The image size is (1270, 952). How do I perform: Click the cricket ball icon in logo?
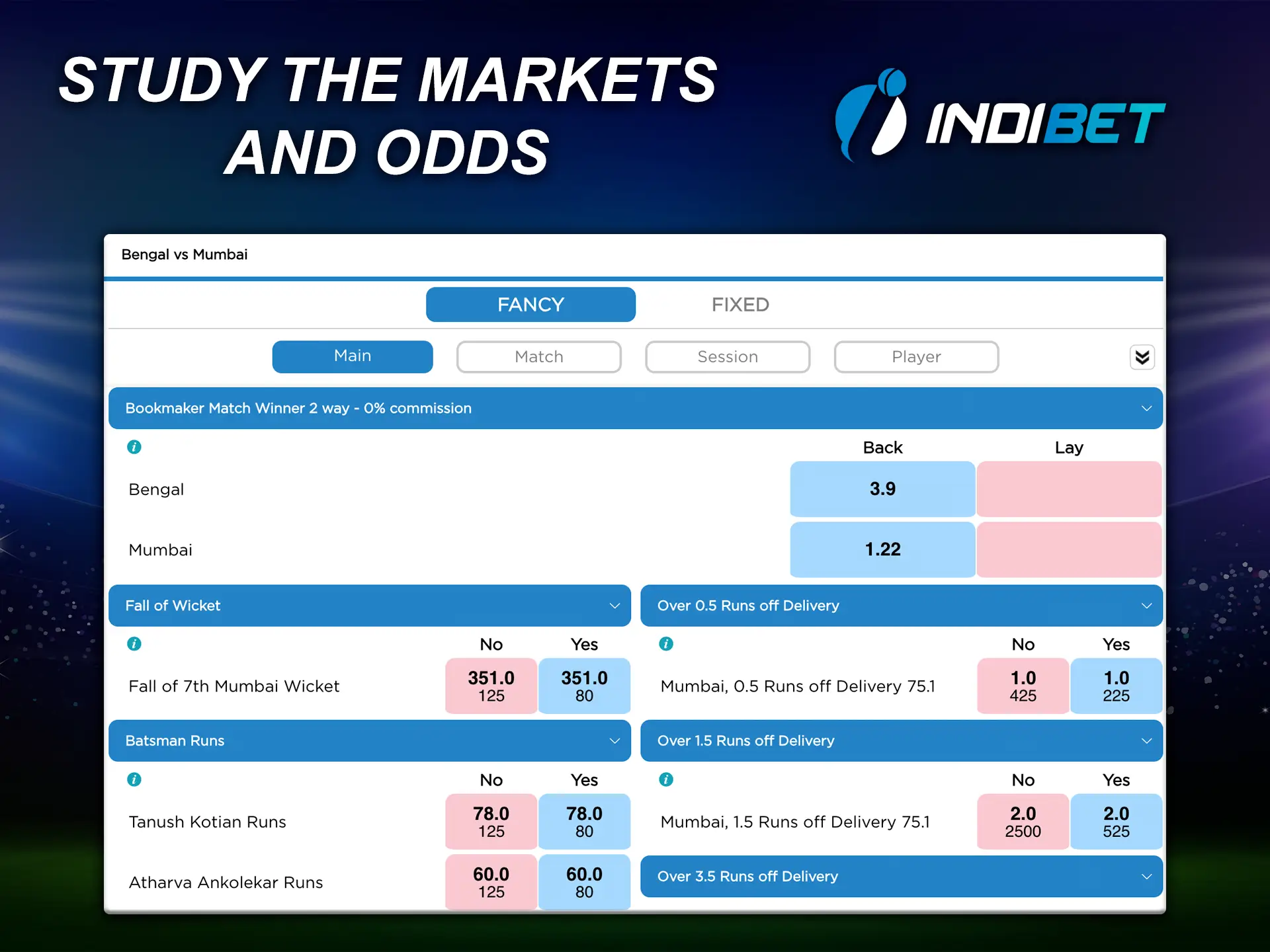pyautogui.click(x=895, y=67)
